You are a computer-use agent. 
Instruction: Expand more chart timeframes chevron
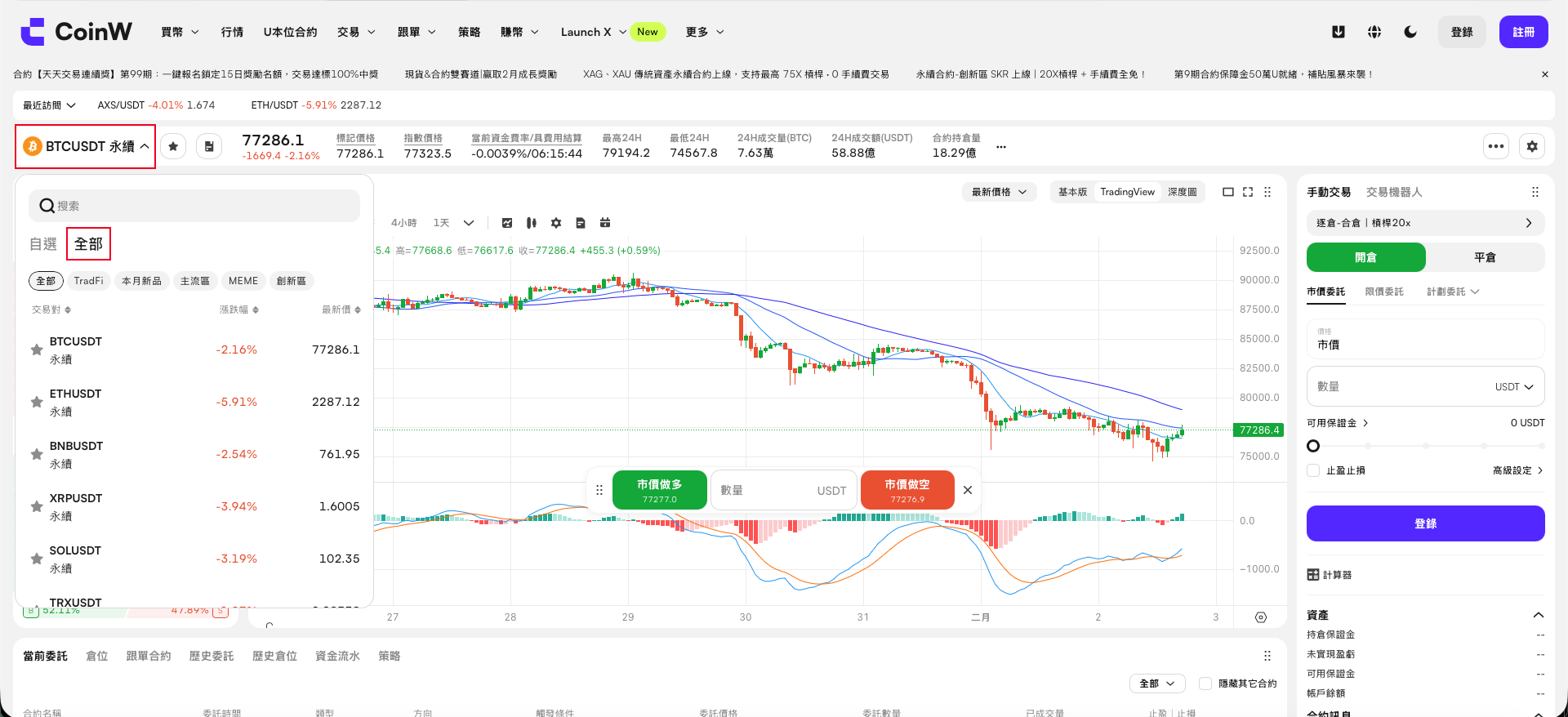(x=469, y=223)
